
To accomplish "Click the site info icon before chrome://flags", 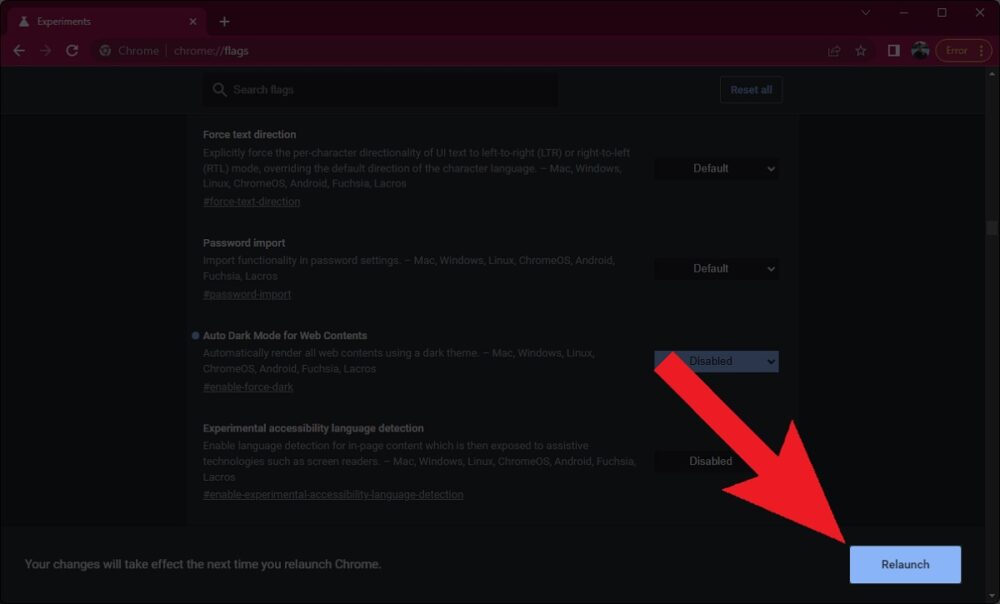I will tap(107, 50).
